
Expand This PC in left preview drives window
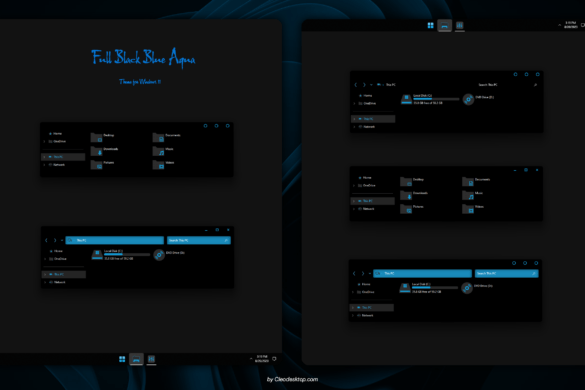tap(45, 274)
